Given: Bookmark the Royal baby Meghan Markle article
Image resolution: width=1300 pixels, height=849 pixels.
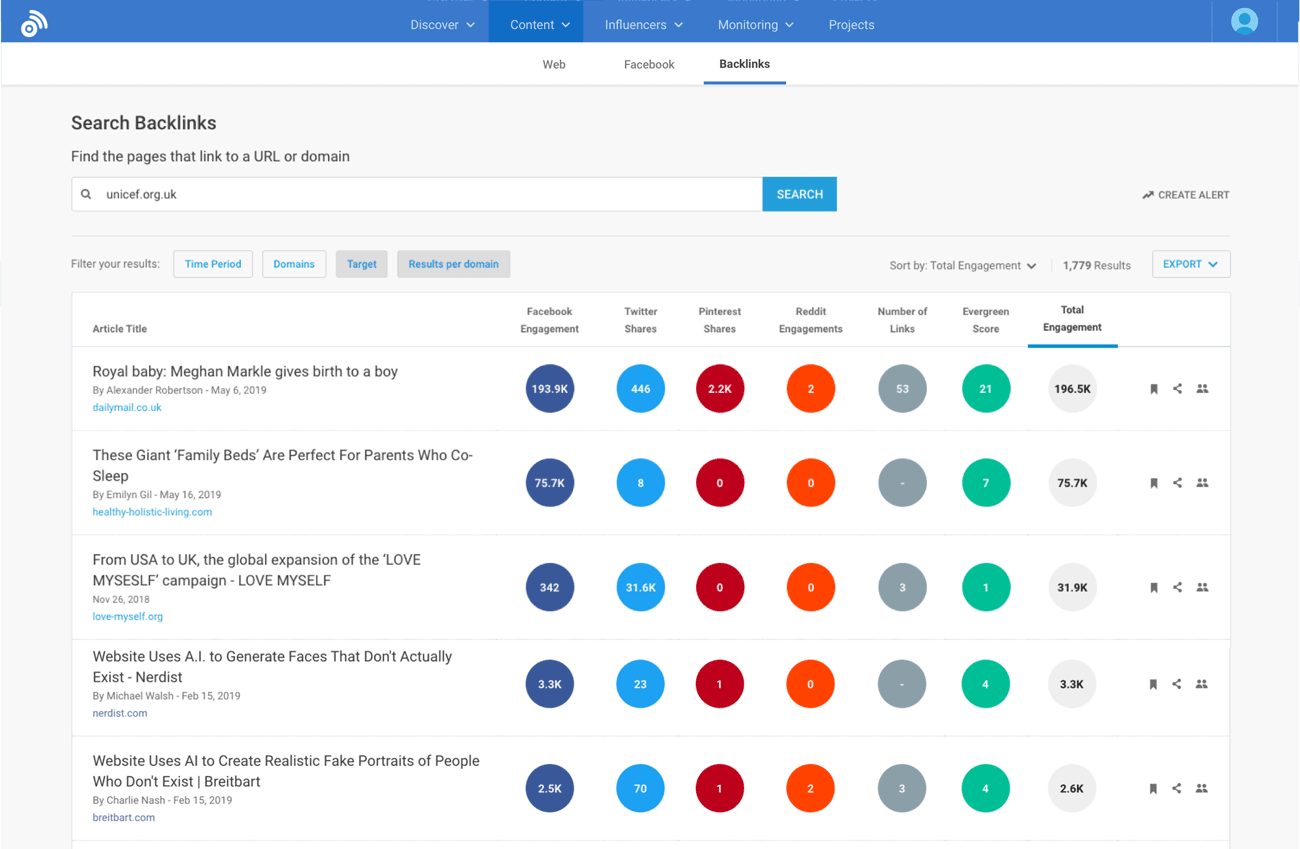Looking at the screenshot, I should [x=1152, y=388].
